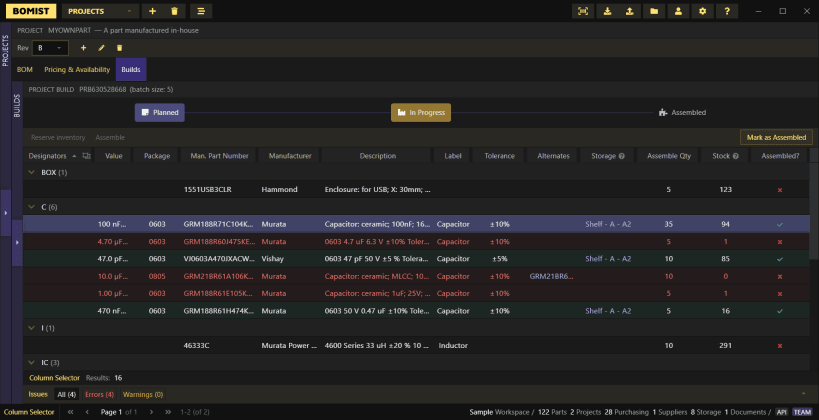The width and height of the screenshot is (819, 420).
Task: Toggle assembled mark for 46333C inductor
Action: click(x=780, y=346)
